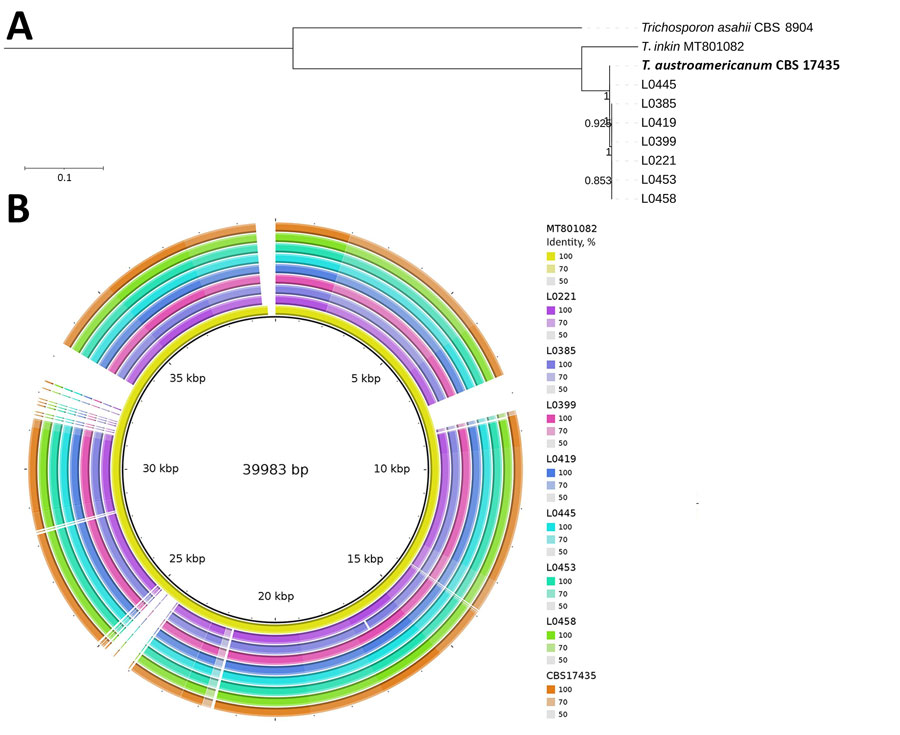Screen dimensions: 900x735
Task: Collapse the clade containing L0445 through L0458
Action: 612,140
